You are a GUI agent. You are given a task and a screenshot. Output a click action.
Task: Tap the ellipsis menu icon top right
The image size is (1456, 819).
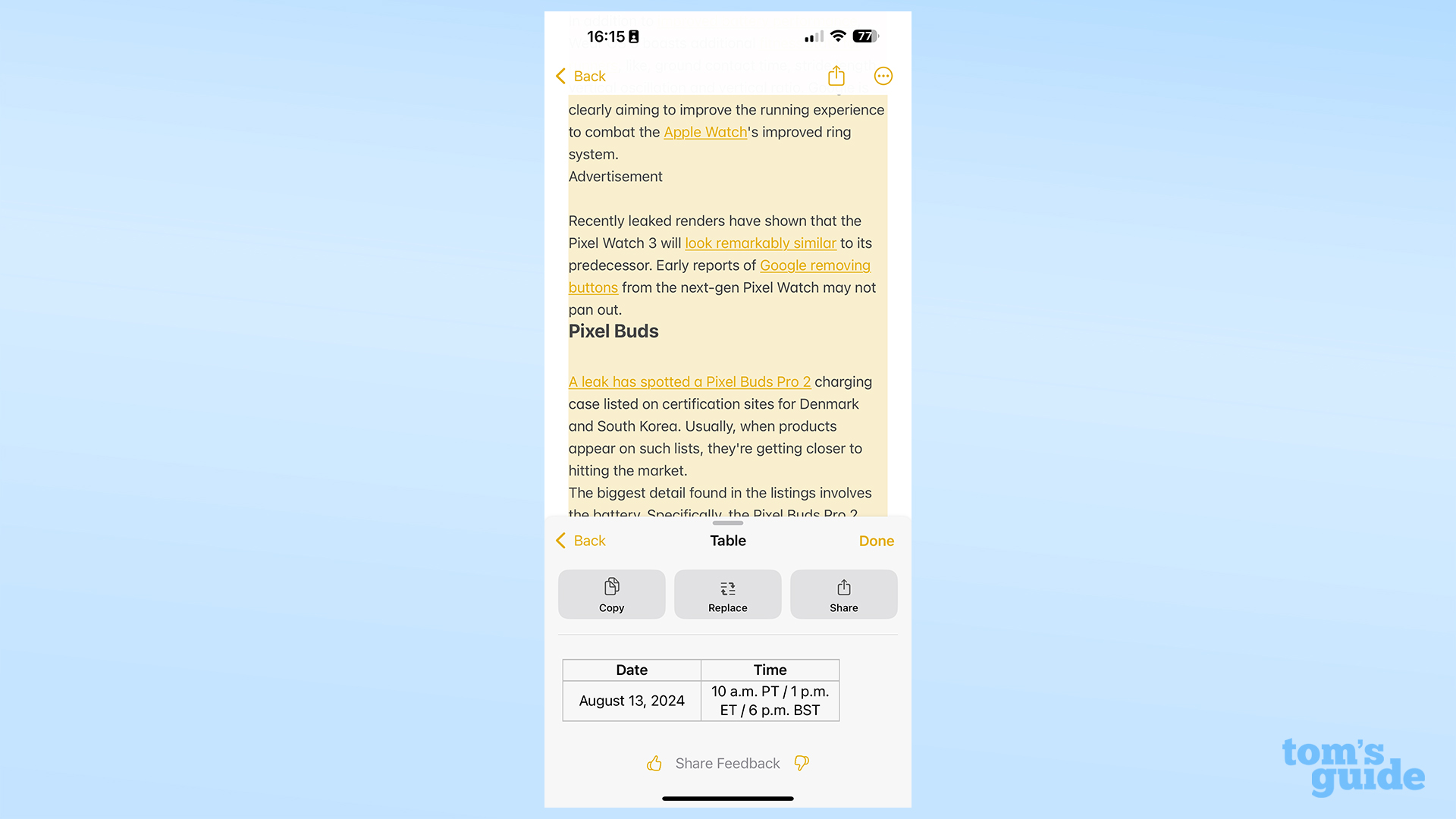tap(881, 76)
